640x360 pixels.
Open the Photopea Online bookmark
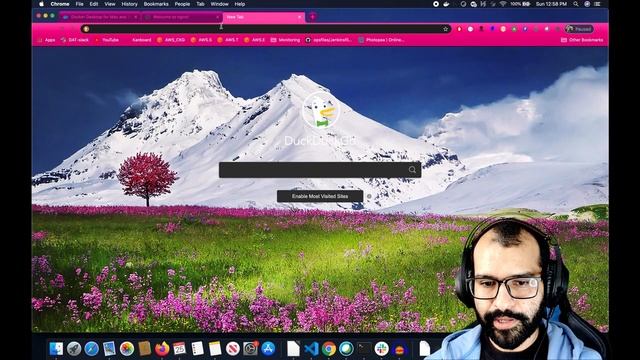click(x=382, y=40)
